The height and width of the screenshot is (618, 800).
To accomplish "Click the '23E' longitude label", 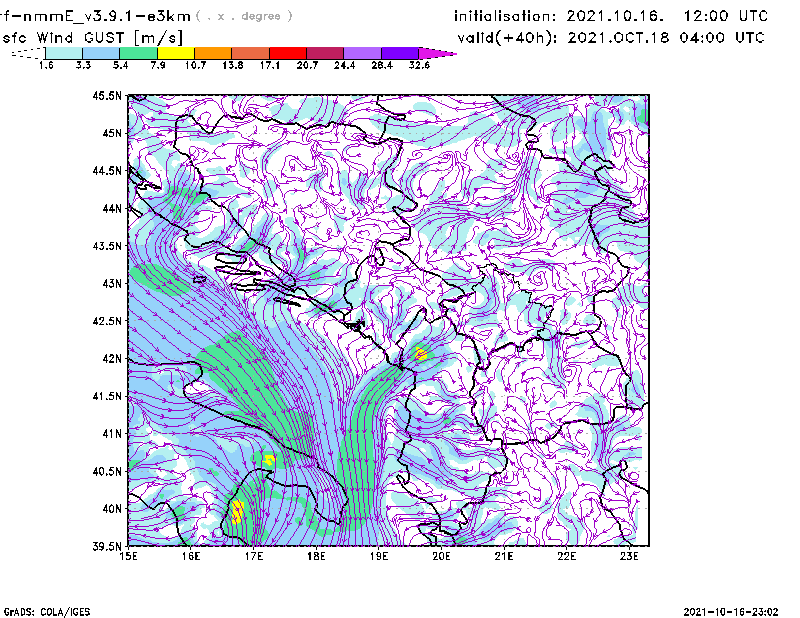I will tap(629, 556).
